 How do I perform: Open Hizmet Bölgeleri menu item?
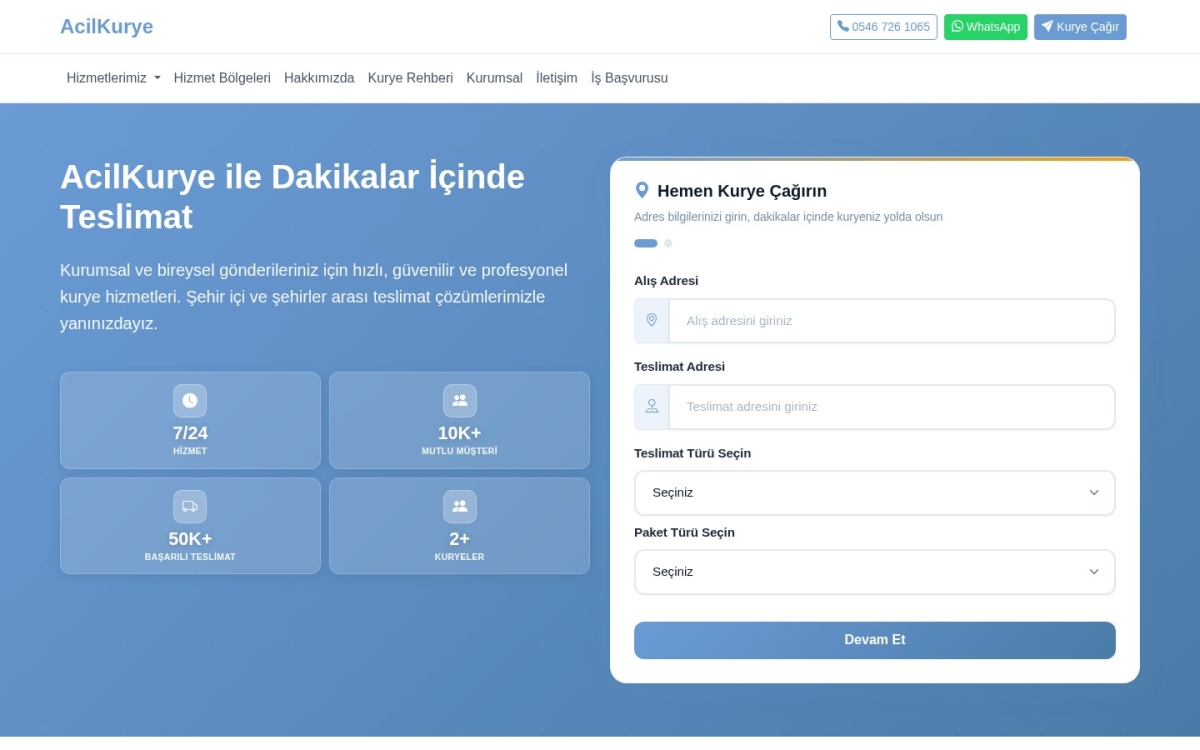(x=222, y=78)
